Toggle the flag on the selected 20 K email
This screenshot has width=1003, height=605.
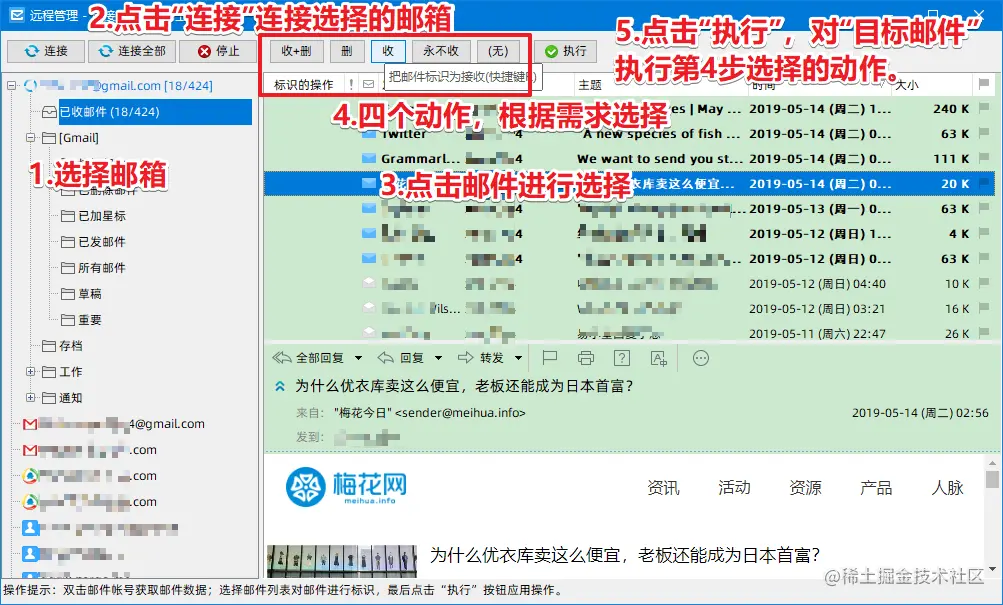click(984, 184)
